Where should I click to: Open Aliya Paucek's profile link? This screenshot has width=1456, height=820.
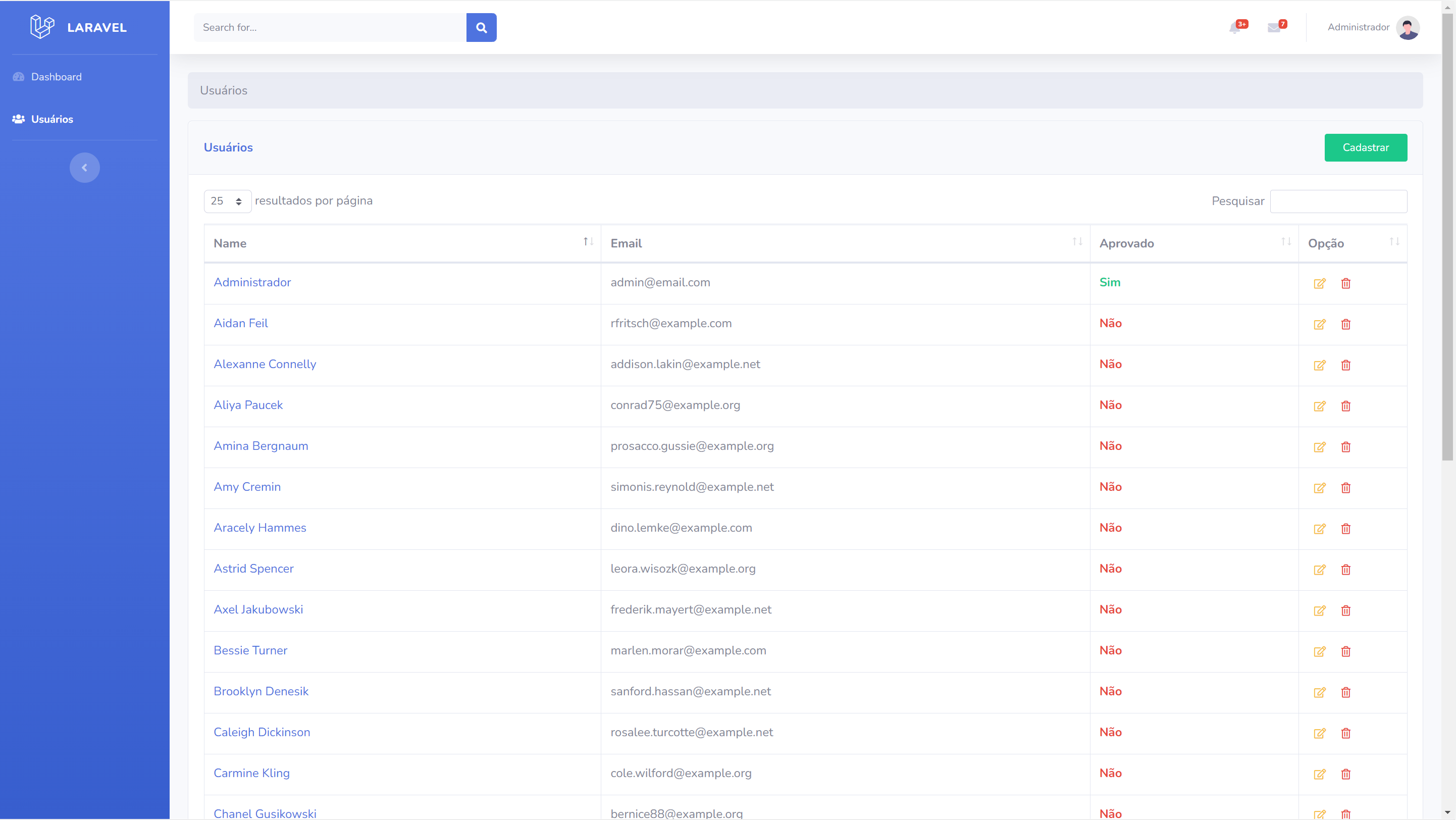(x=248, y=405)
